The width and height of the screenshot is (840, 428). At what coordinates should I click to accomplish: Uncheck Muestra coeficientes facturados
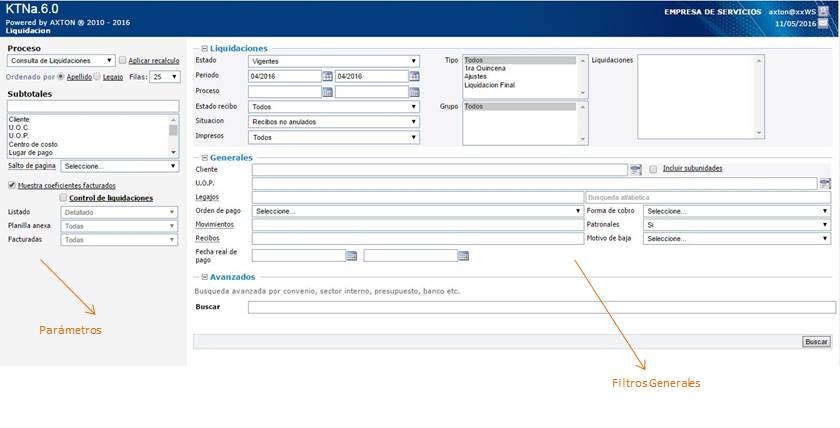click(12, 185)
